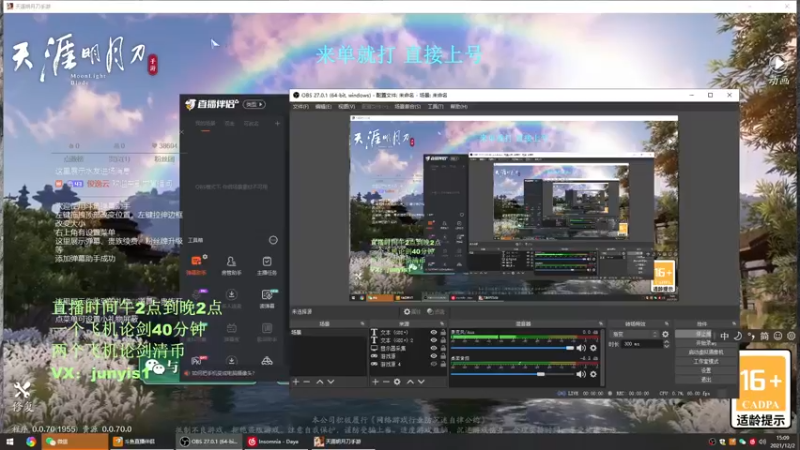The image size is (800, 450).
Task: Open microphone/Aux audio settings gear
Action: (593, 348)
